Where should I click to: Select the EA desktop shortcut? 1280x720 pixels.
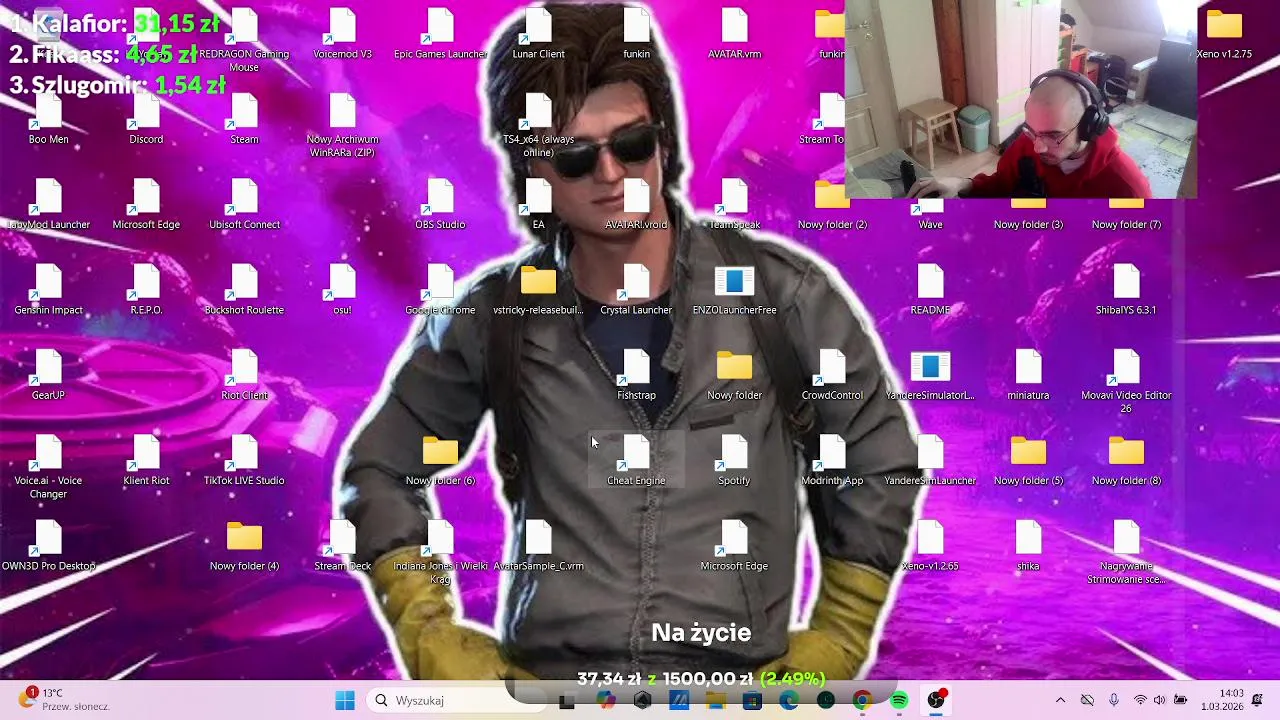tap(538, 206)
